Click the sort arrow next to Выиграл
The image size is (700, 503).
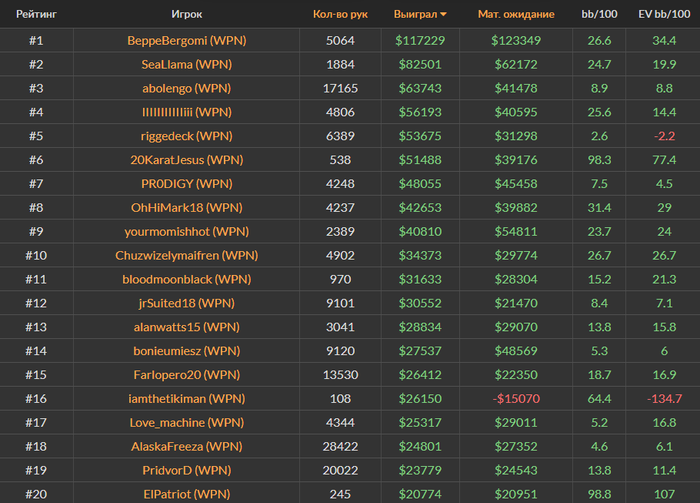point(443,14)
